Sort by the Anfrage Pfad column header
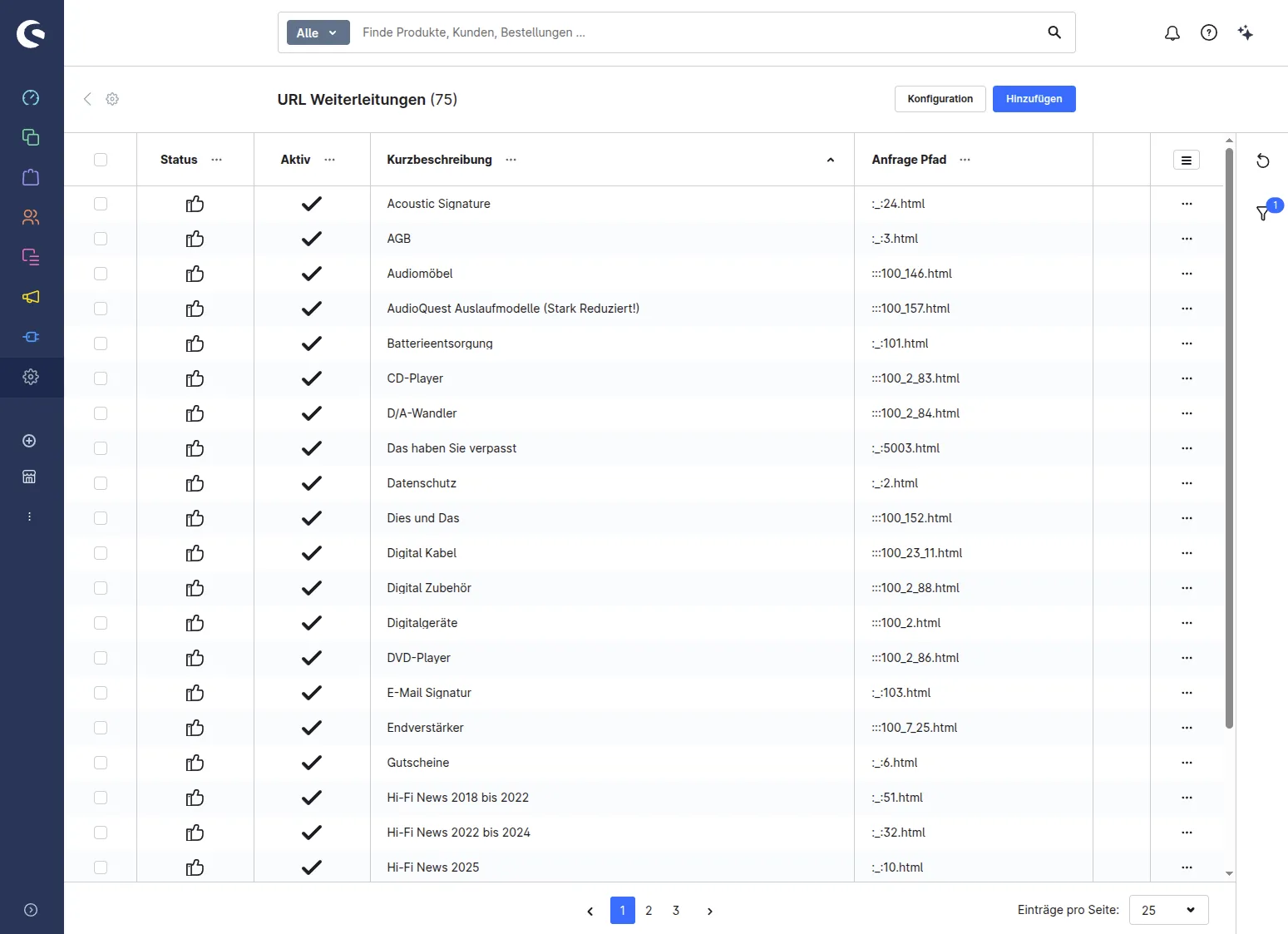Viewport: 1288px width, 934px height. pyautogui.click(x=909, y=160)
